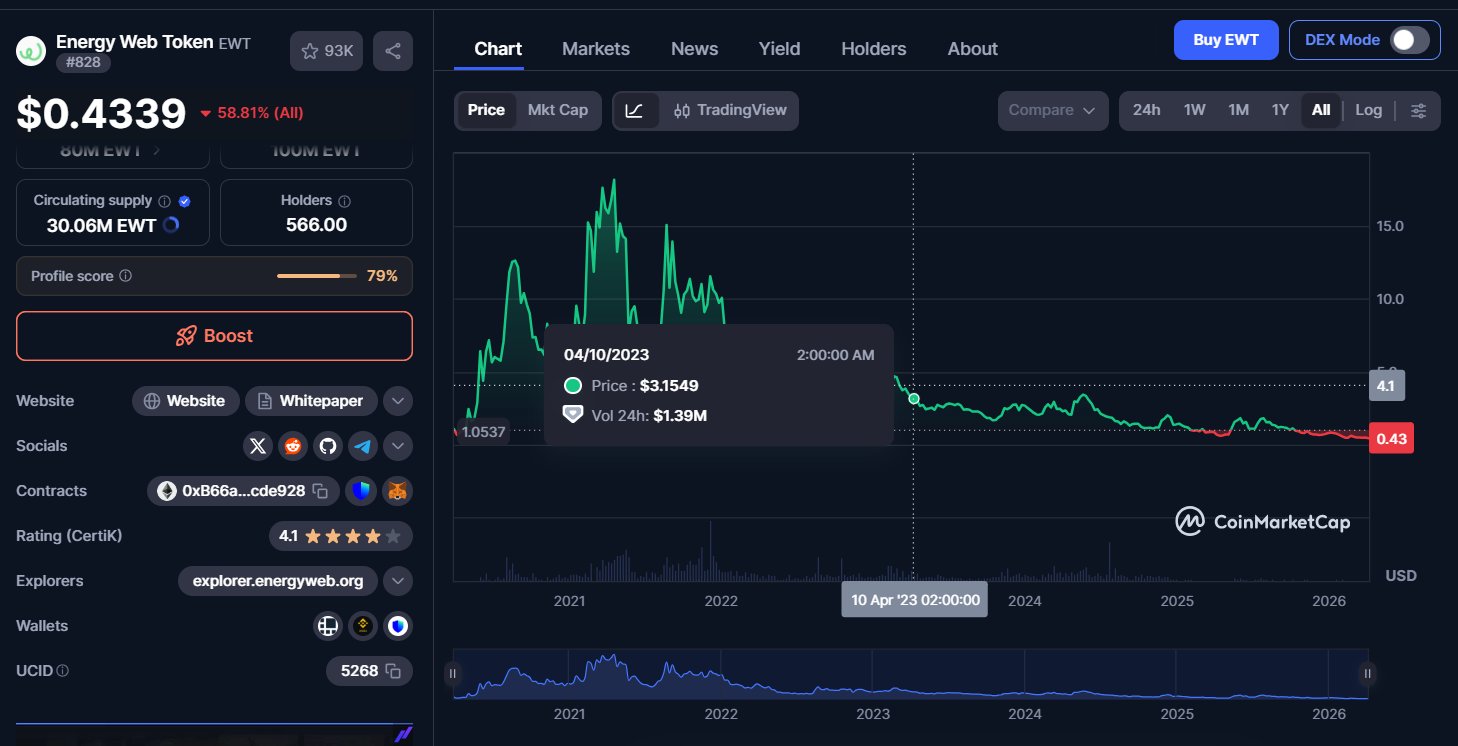Click the left range slider handle

pos(453,674)
